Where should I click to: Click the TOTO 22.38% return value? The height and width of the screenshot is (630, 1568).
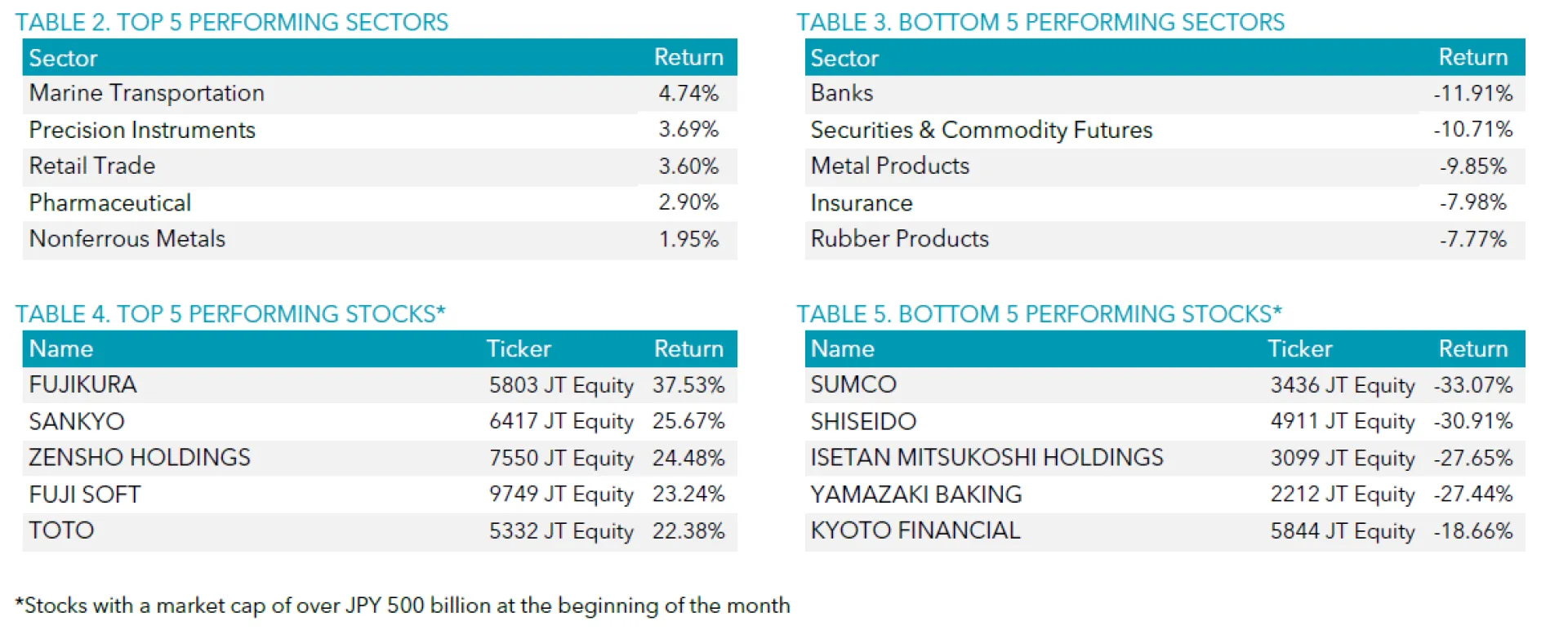click(x=688, y=530)
